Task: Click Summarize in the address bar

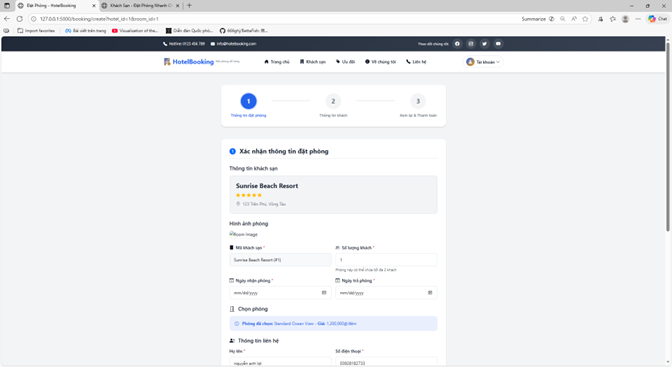Action: [x=537, y=19]
